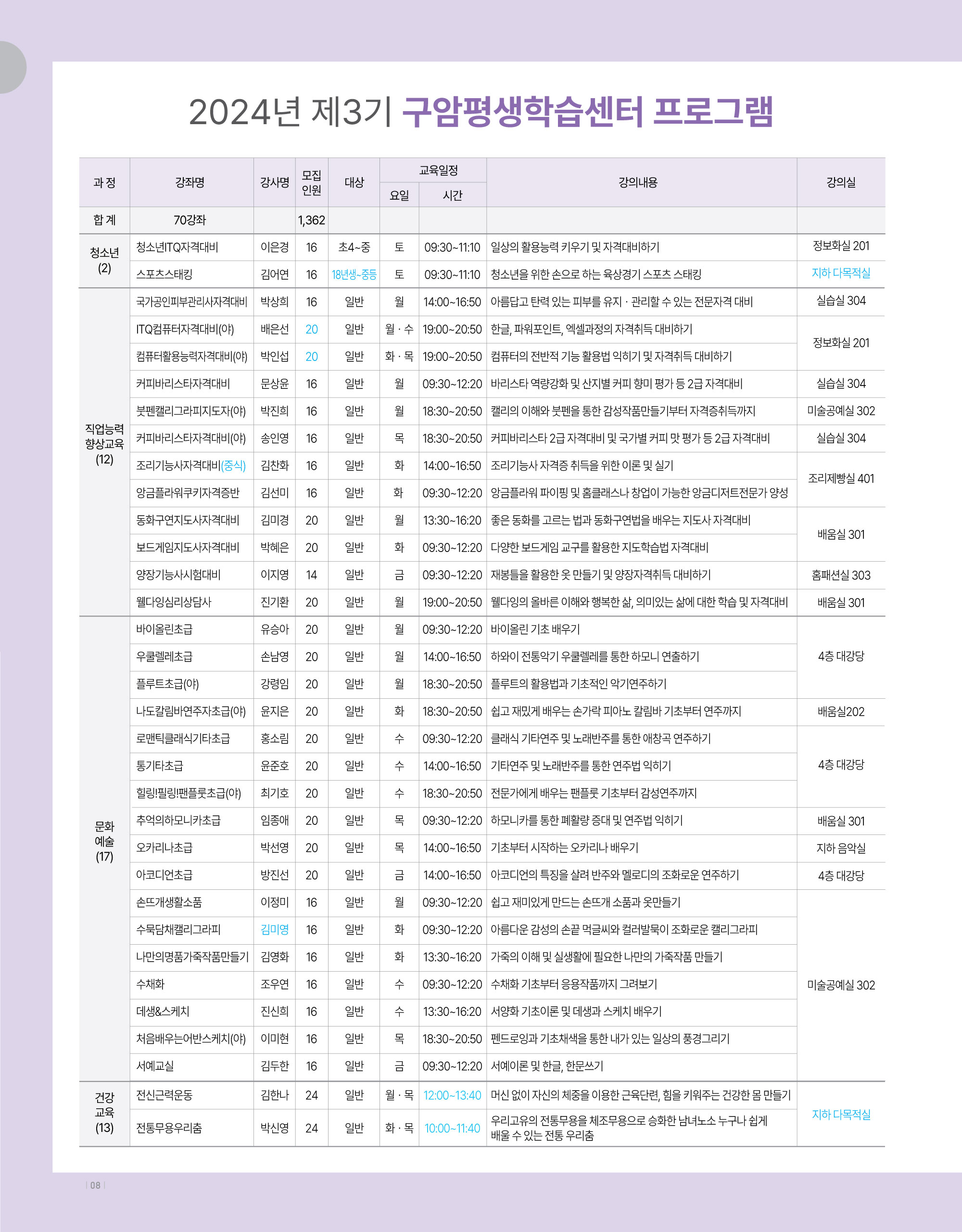962x1232 pixels.
Task: Click the course 청소년ITQ자격대비
Action: click(177, 247)
